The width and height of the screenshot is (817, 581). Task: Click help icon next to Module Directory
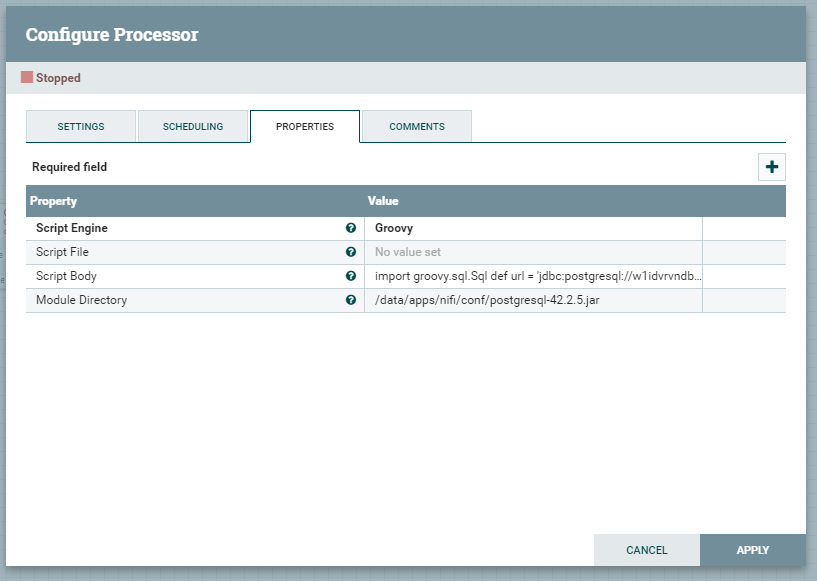[351, 300]
